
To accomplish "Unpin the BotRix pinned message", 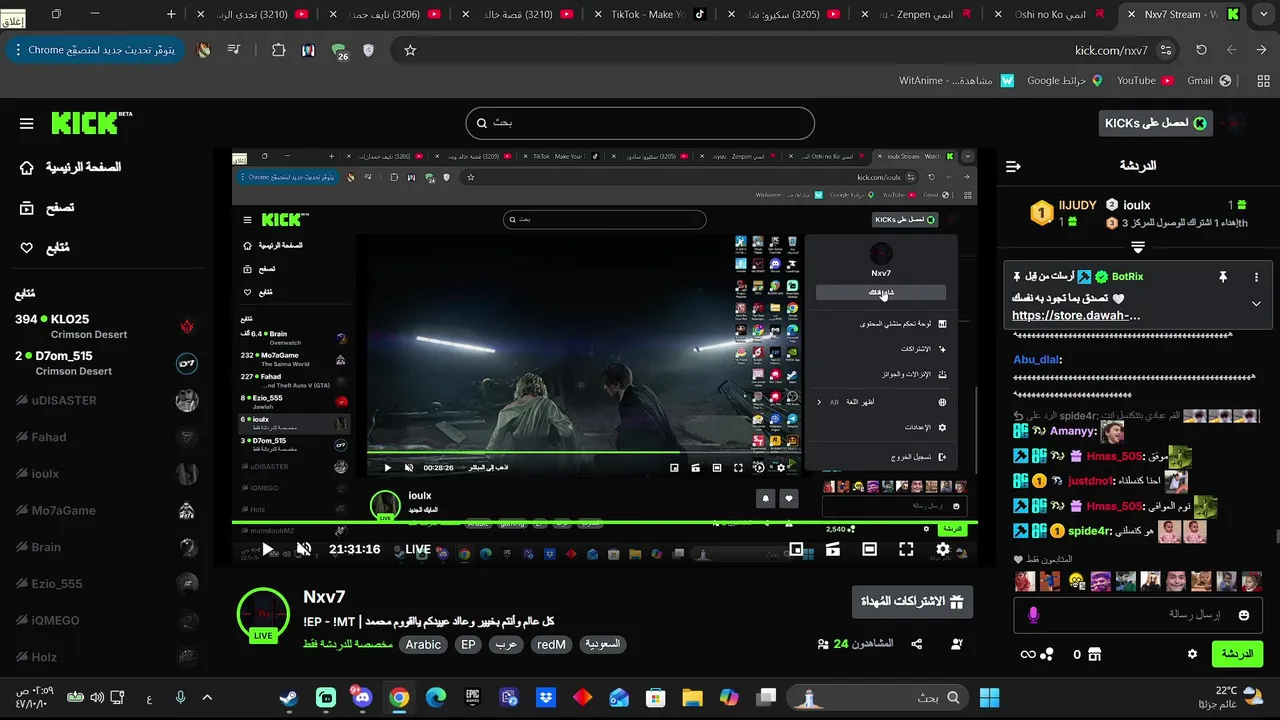I will coord(1222,277).
